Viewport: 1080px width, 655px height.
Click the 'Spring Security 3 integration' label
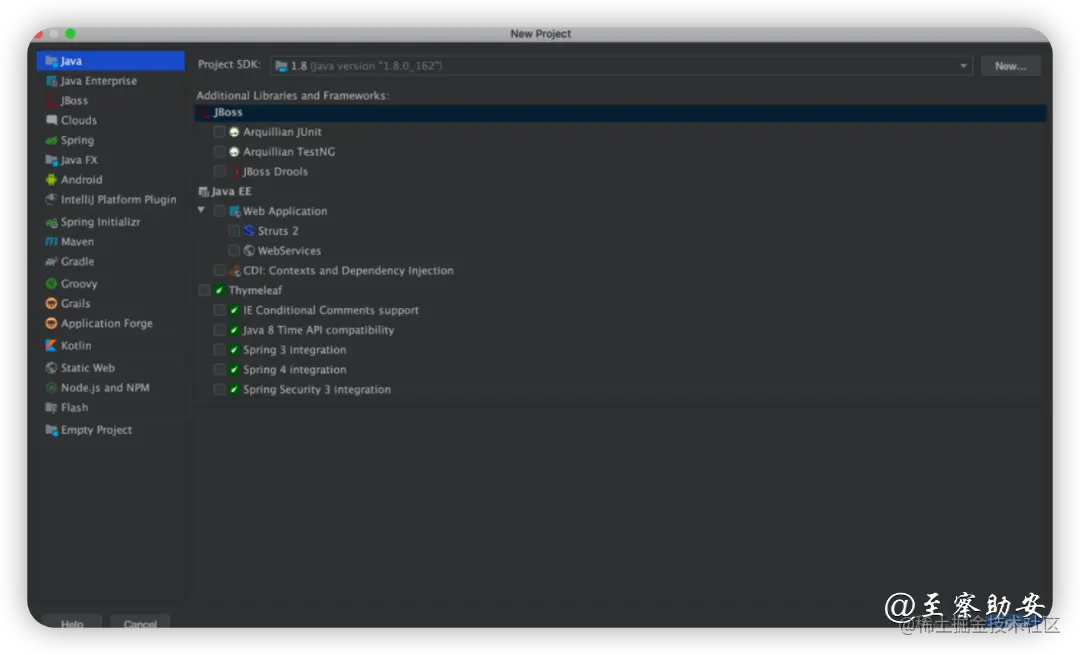(317, 390)
